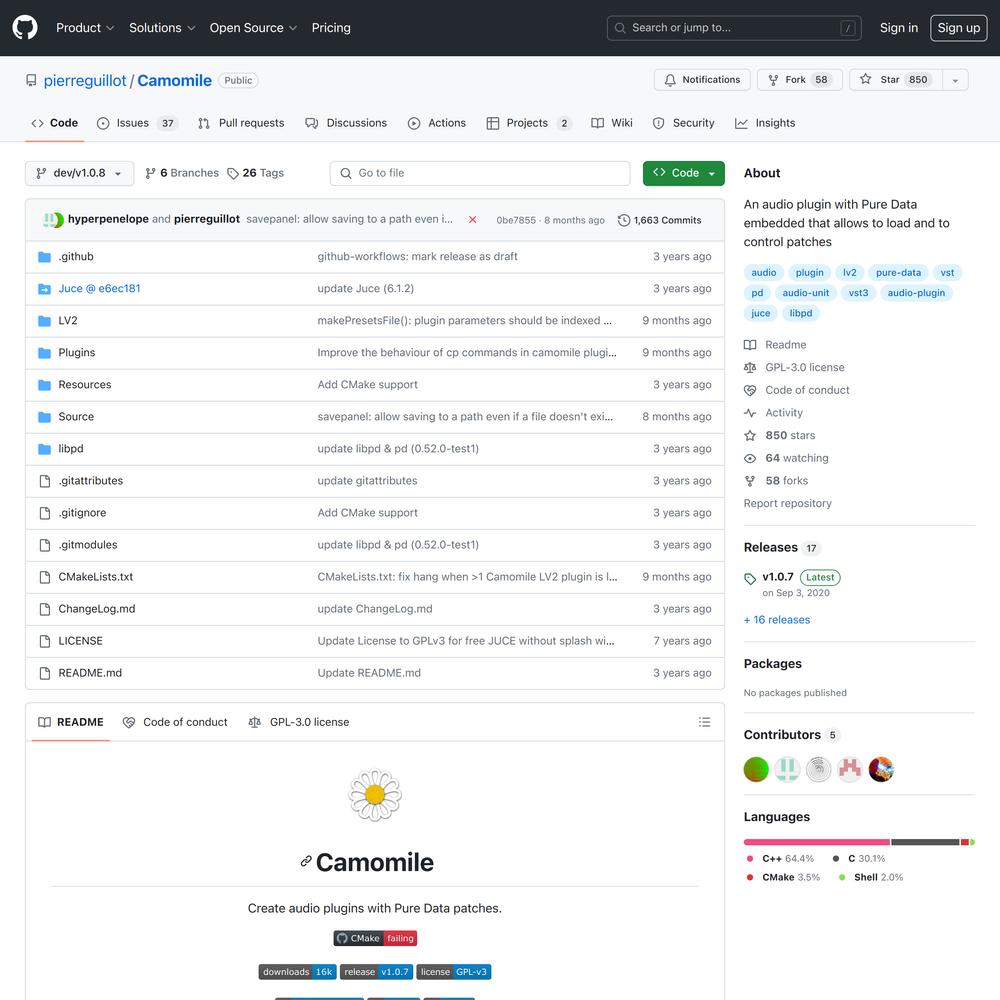Click the commit history clock icon
Image resolution: width=1000 pixels, height=1000 pixels.
pos(624,220)
